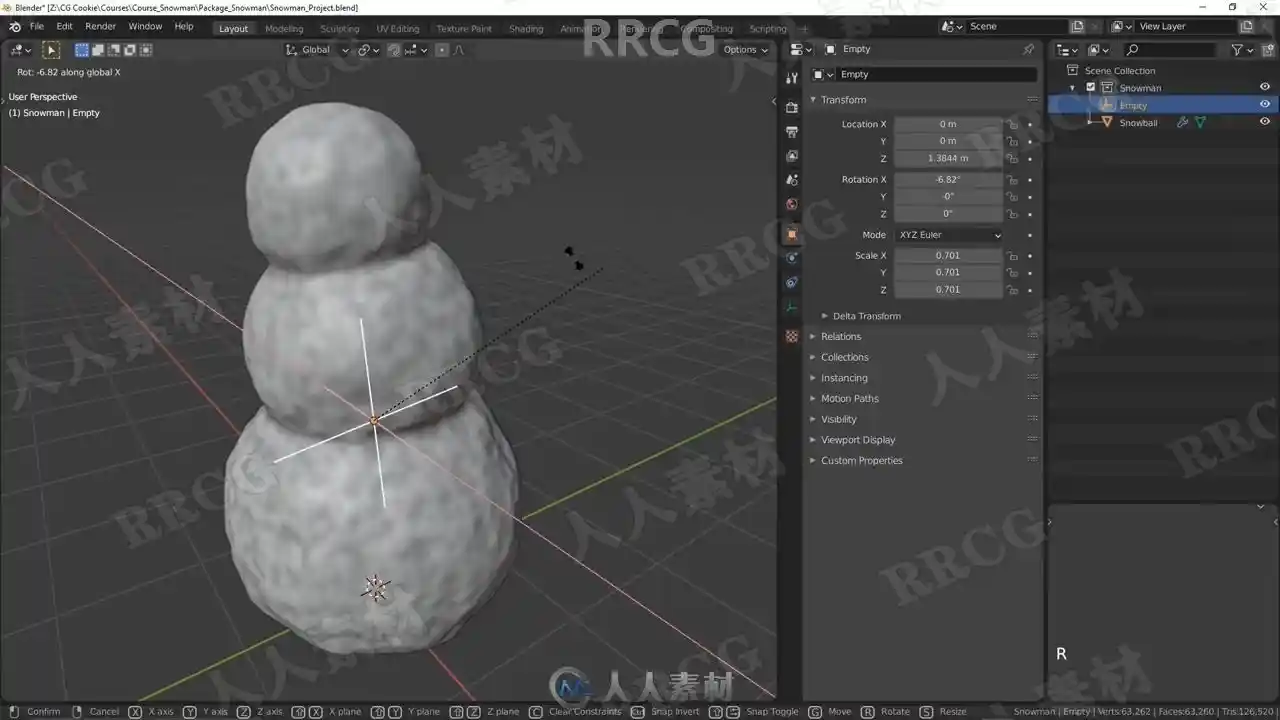Screen dimensions: 1280x720
Task: Open the World properties tab icon
Action: pyautogui.click(x=792, y=204)
